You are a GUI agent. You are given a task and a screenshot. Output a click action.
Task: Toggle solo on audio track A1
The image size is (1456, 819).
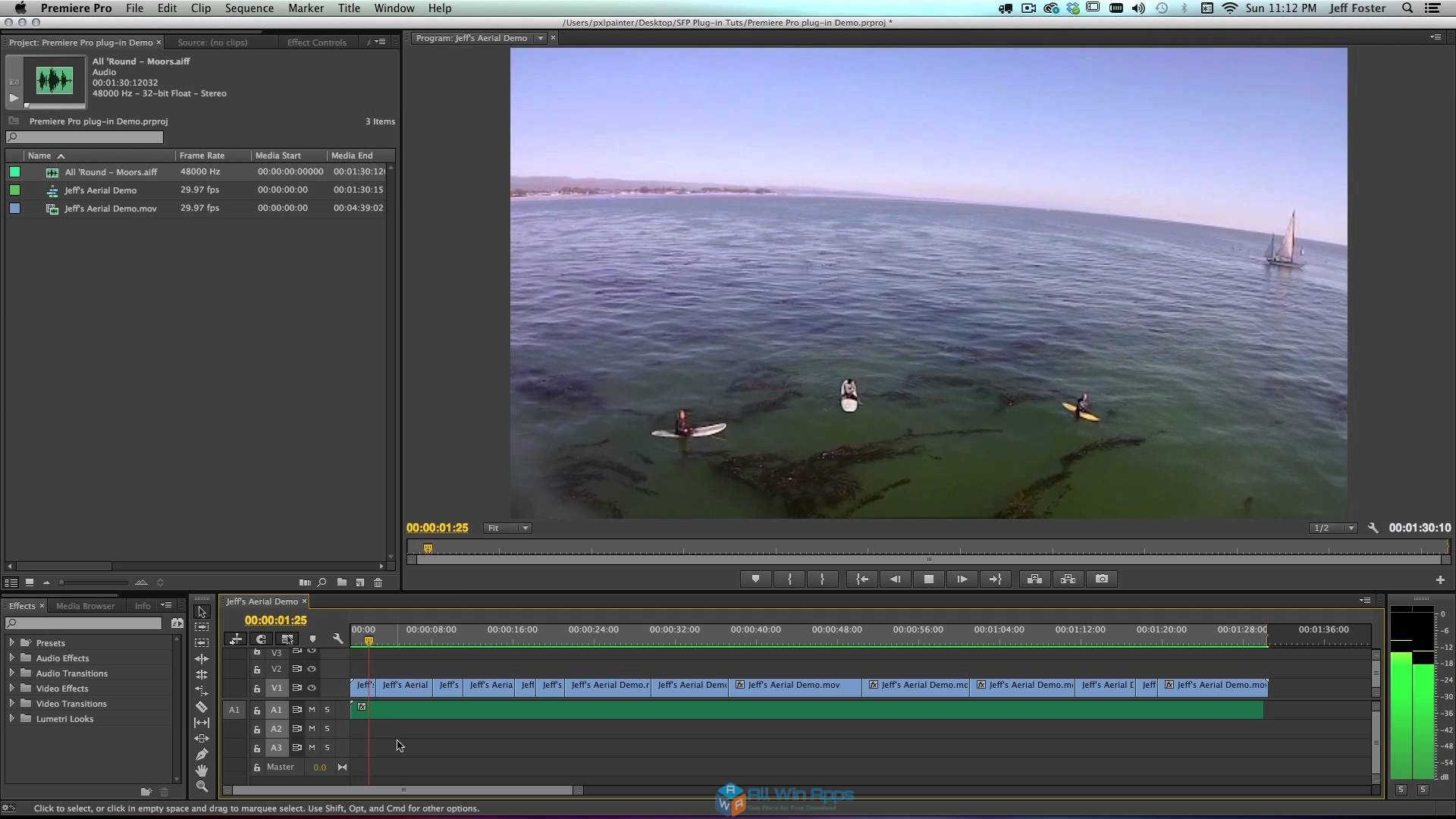click(x=326, y=708)
